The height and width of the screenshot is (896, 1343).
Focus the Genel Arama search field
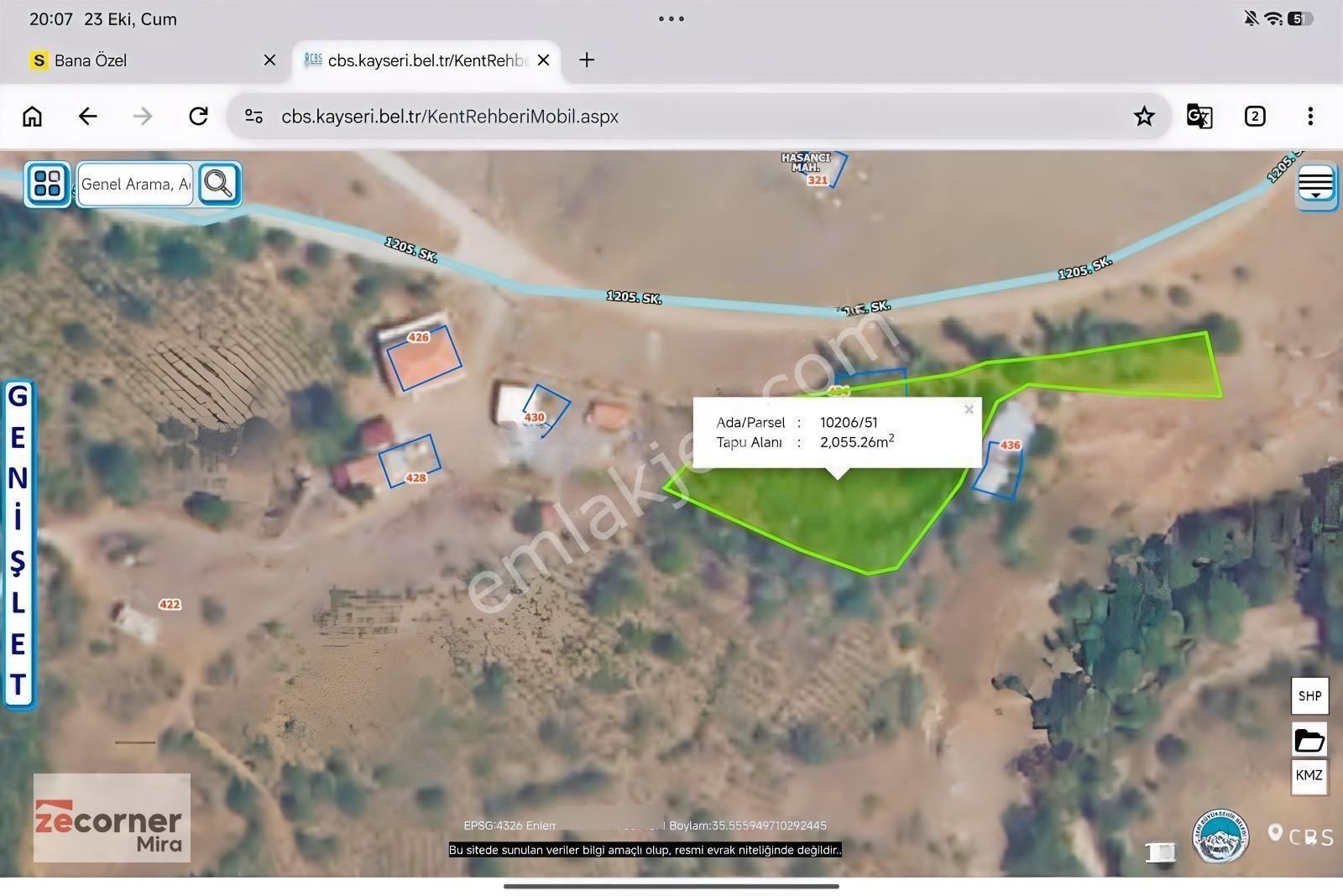136,184
